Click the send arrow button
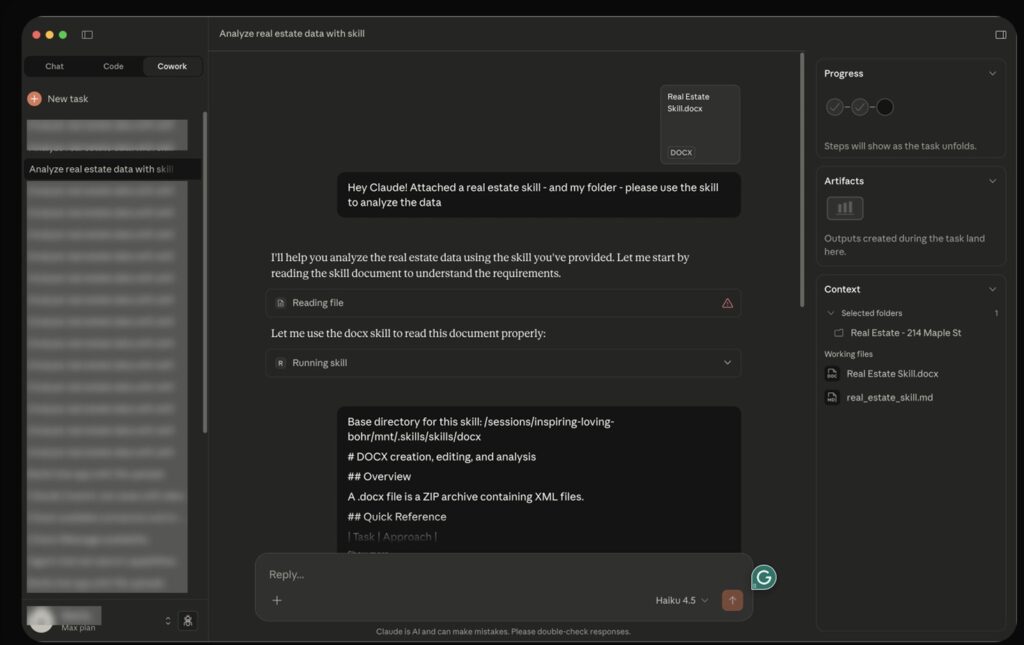This screenshot has height=645, width=1024. pos(732,600)
